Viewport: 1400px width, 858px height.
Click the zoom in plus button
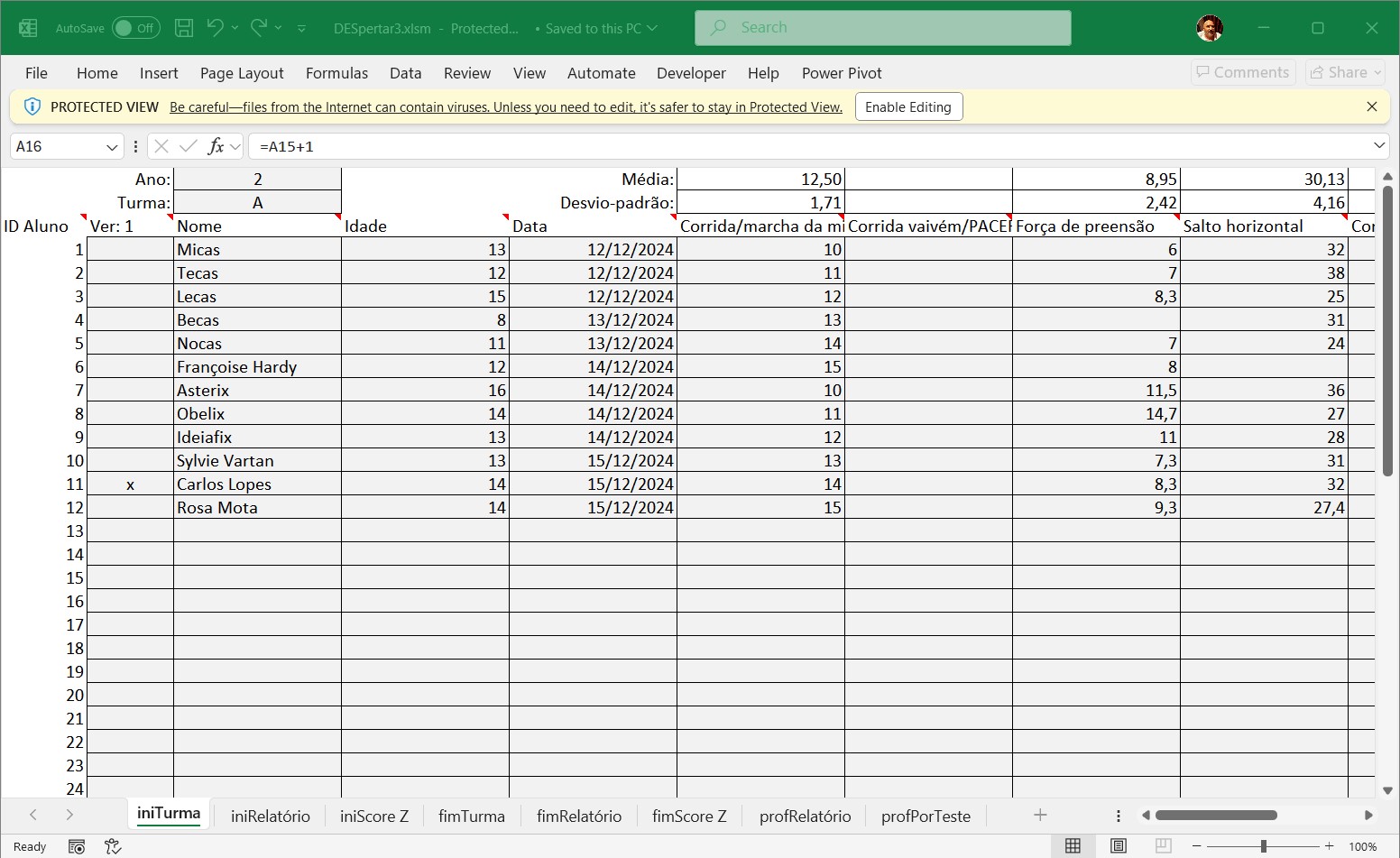(x=1329, y=846)
